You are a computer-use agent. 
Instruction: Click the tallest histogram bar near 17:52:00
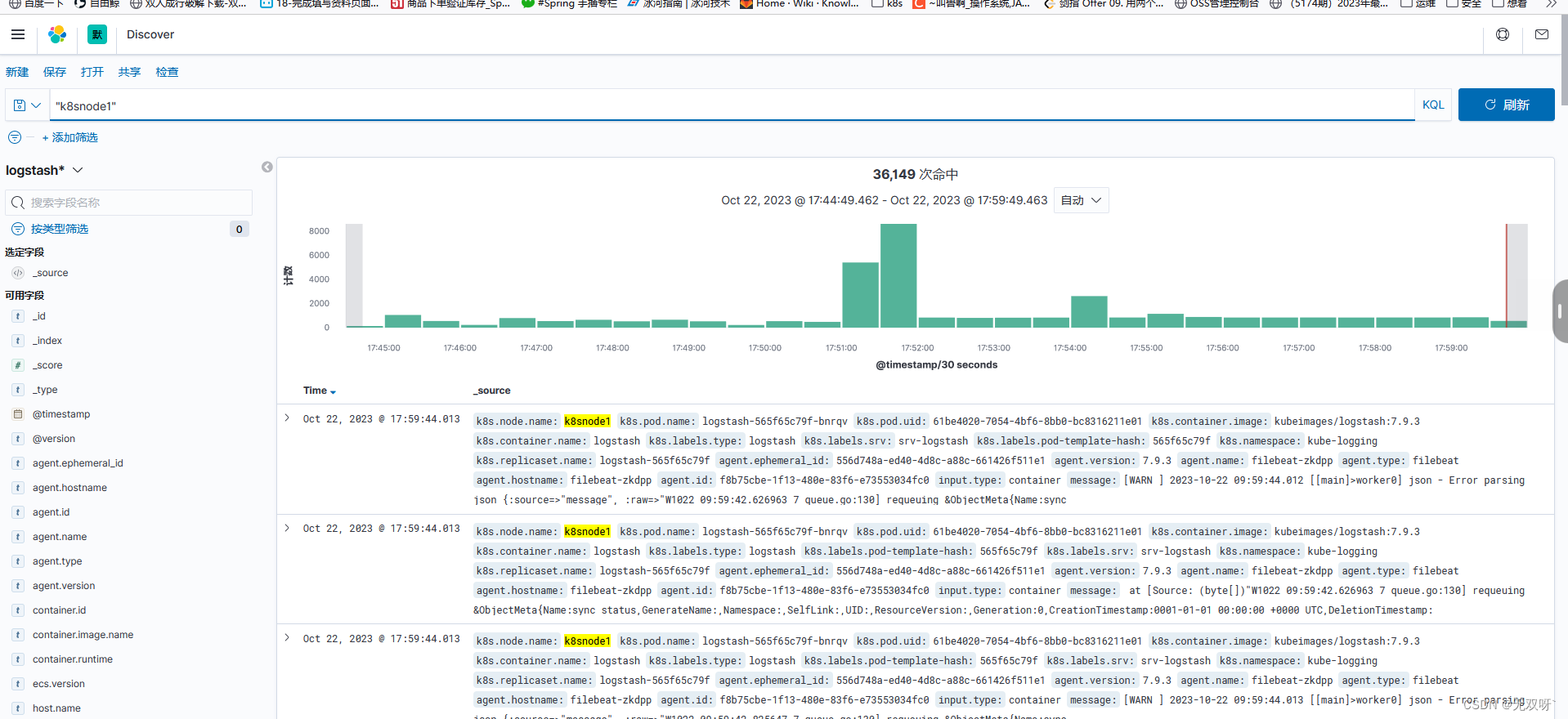pos(898,275)
